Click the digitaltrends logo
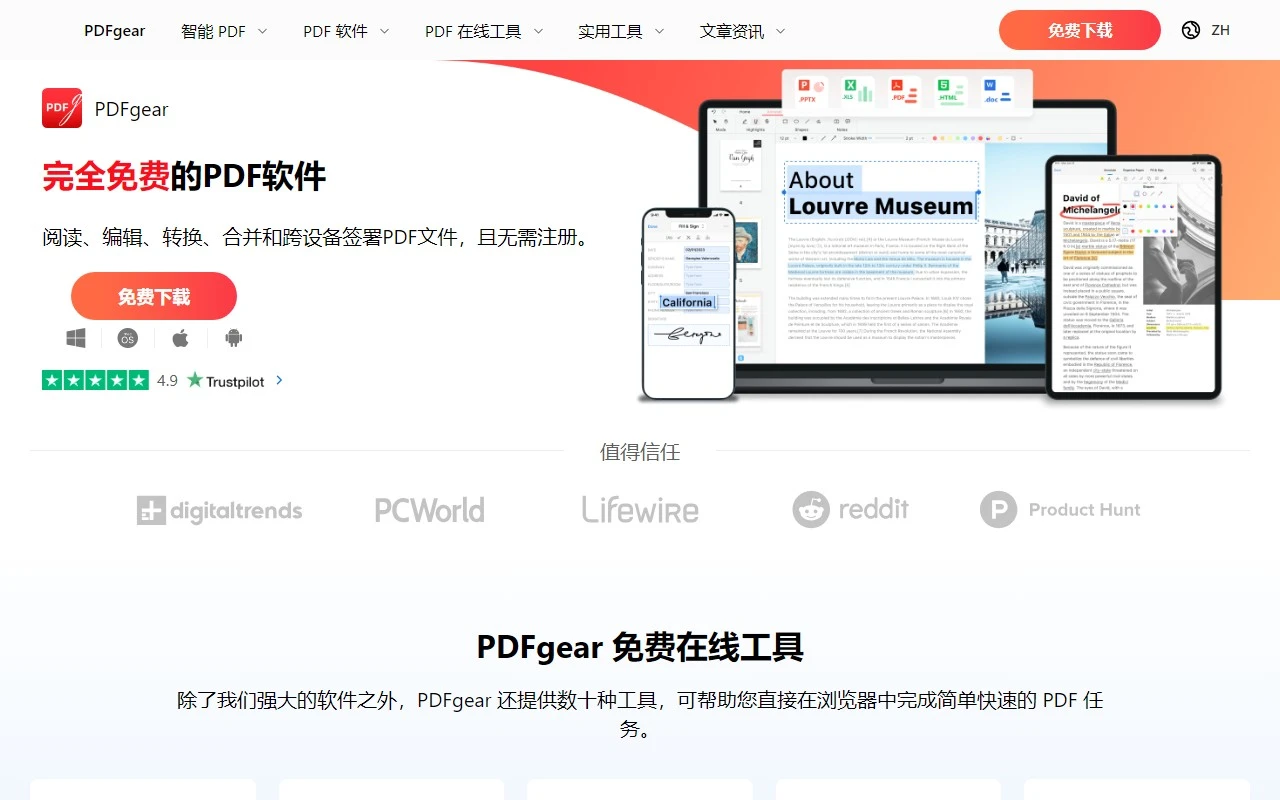Image resolution: width=1280 pixels, height=800 pixels. [219, 510]
